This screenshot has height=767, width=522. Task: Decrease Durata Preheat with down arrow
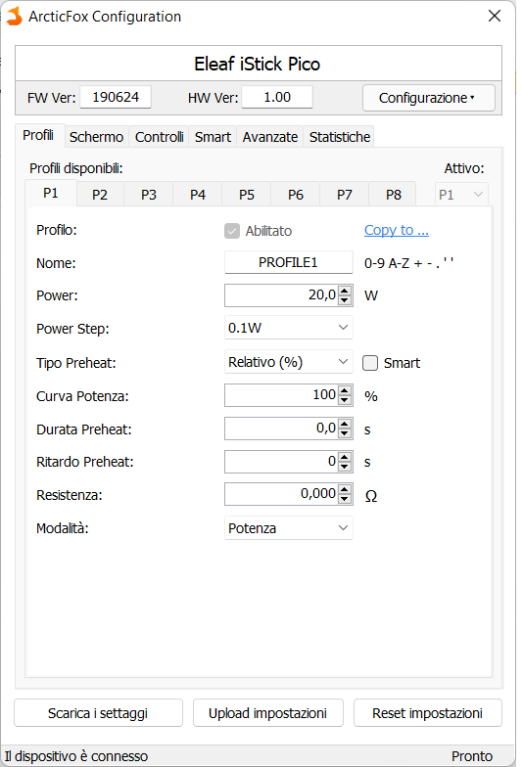(345, 433)
